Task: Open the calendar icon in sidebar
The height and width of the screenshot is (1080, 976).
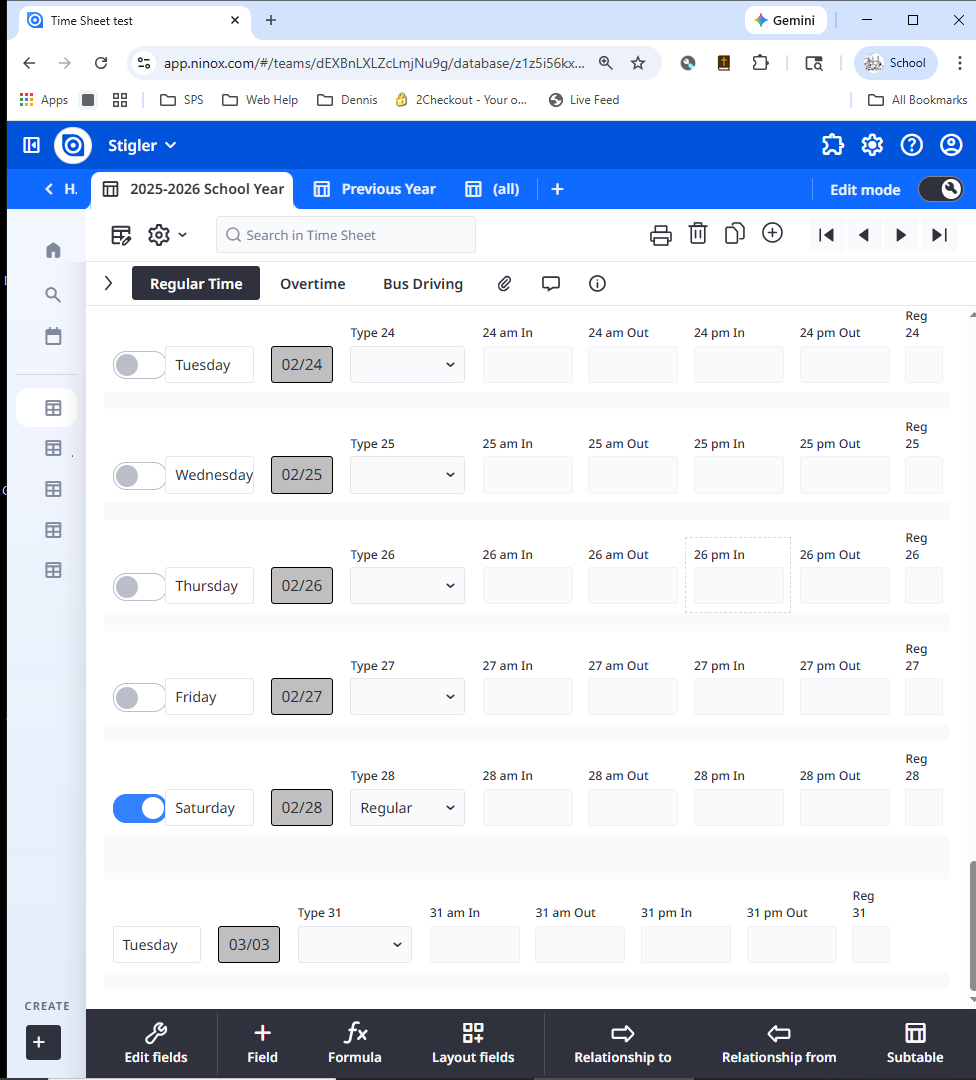Action: coord(53,337)
